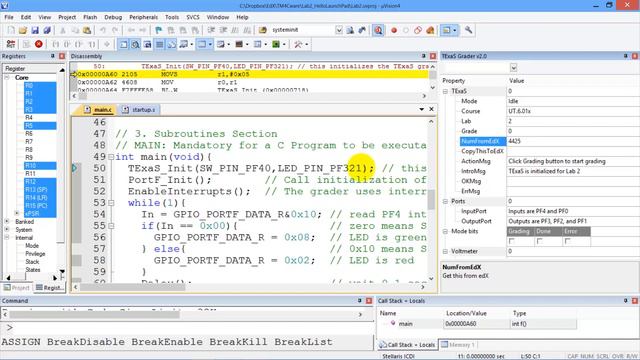This screenshot has height=360, width=640.
Task: Toggle the Registers Window toolbar icon
Action: tap(160, 44)
